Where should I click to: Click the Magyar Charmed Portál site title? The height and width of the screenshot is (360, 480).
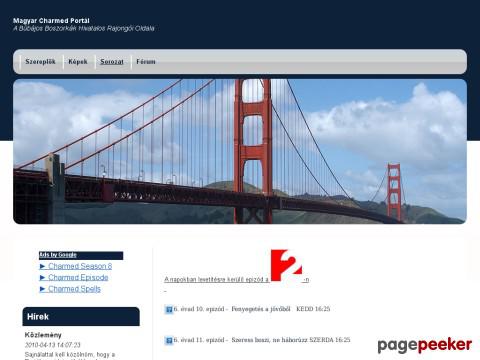pyautogui.click(x=51, y=21)
